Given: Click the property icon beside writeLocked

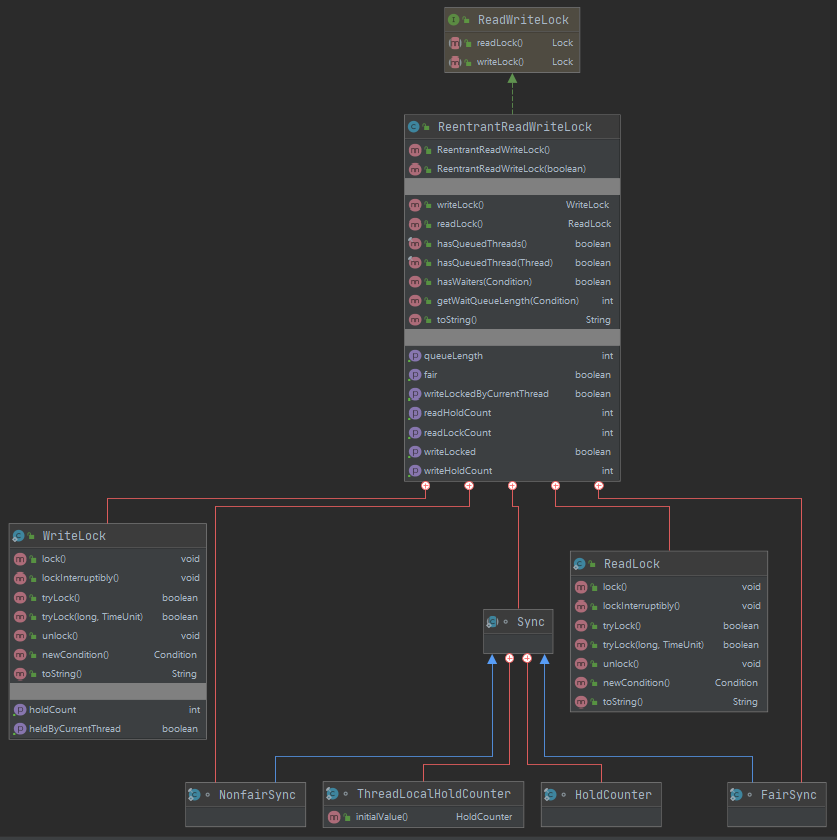Looking at the screenshot, I should [415, 452].
